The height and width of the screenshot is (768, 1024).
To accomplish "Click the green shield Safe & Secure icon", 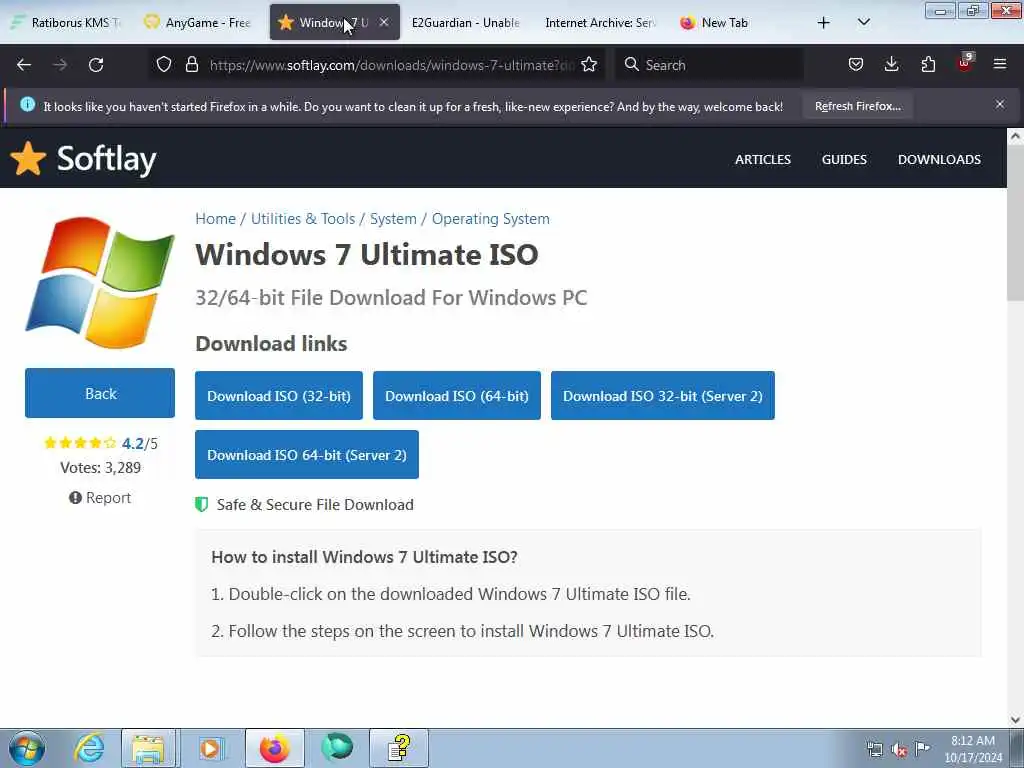I will (x=202, y=504).
